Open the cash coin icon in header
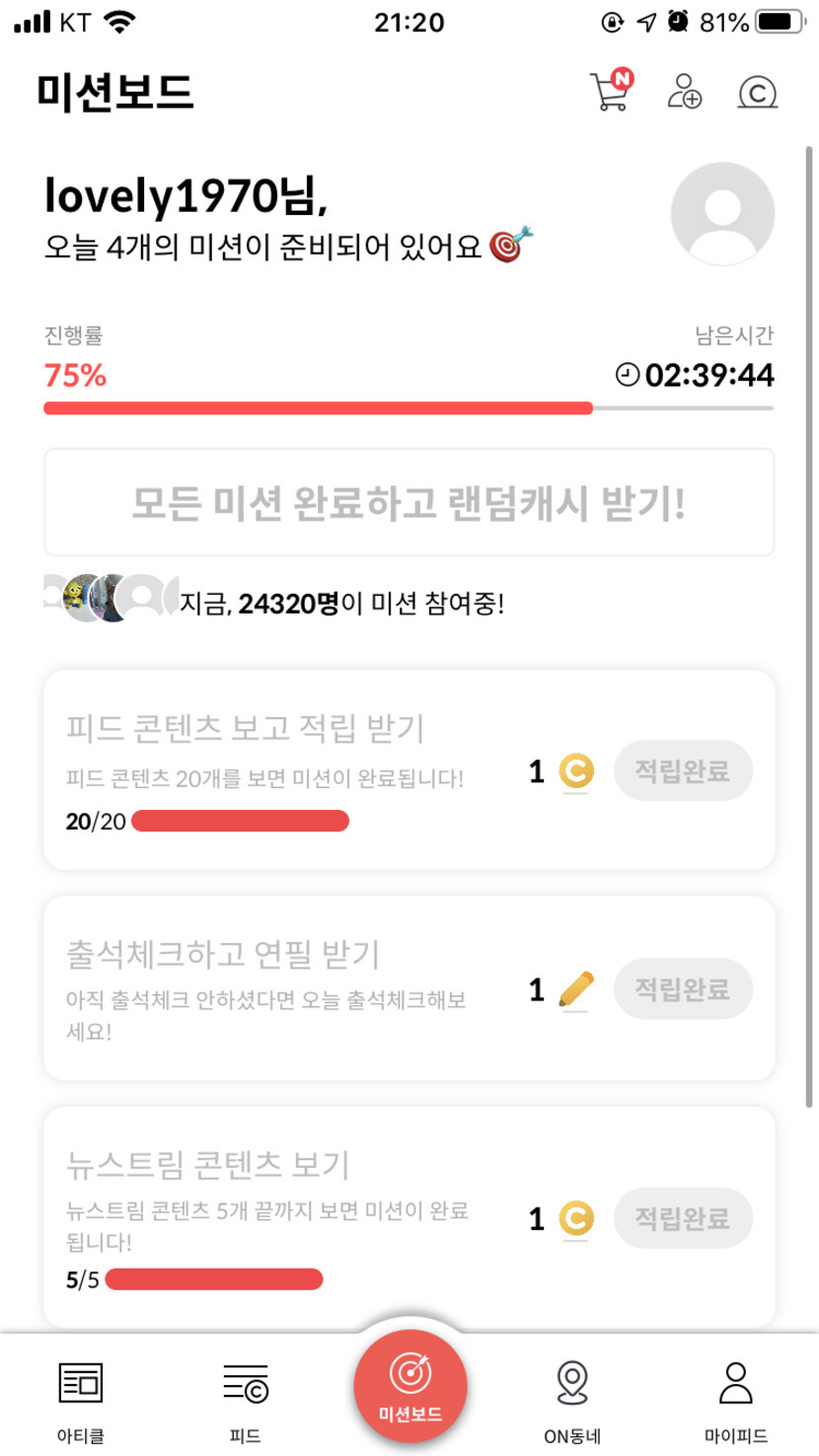Screen dimensions: 819x1456 [757, 93]
